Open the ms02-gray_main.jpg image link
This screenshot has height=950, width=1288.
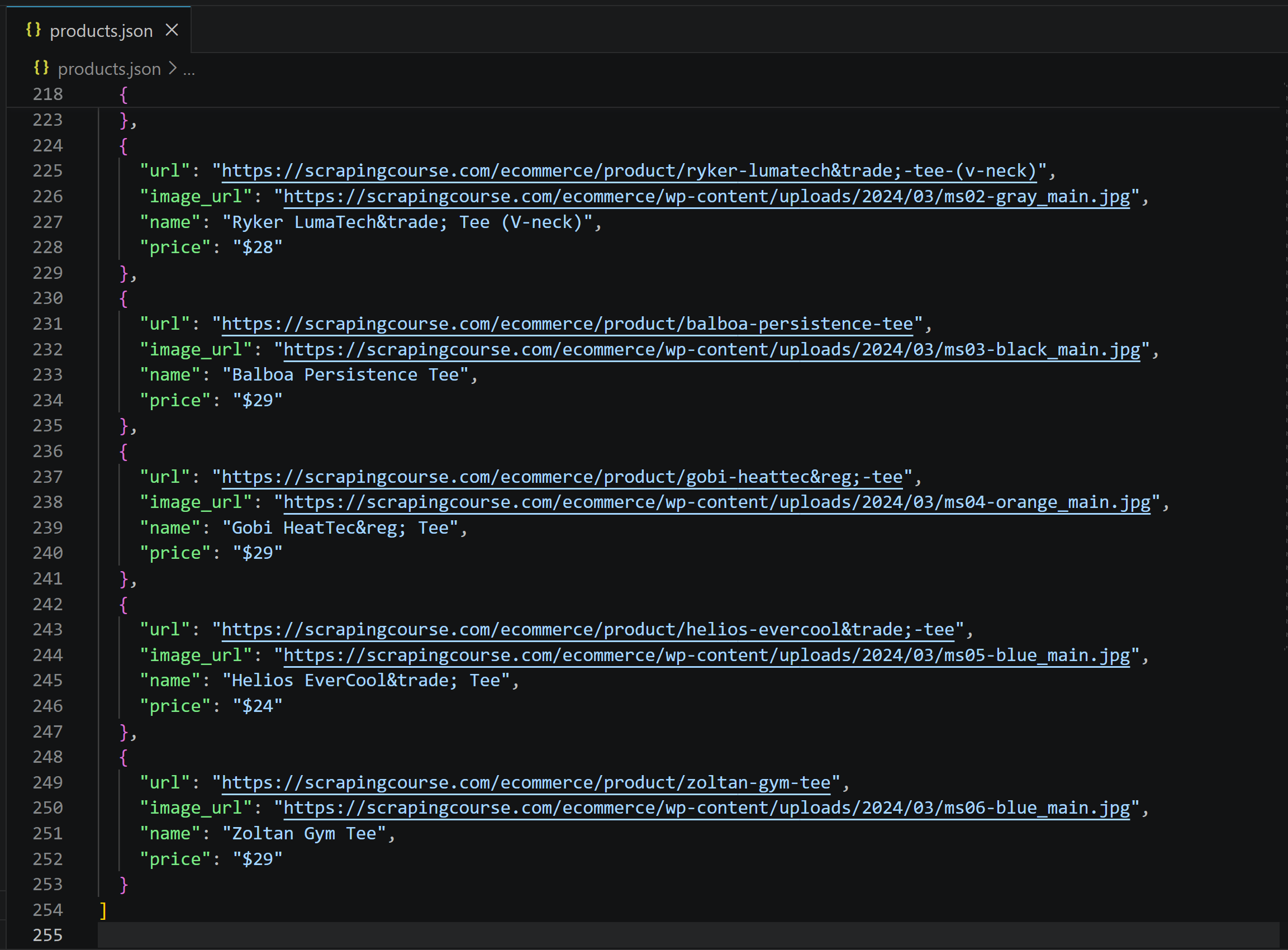click(x=707, y=197)
